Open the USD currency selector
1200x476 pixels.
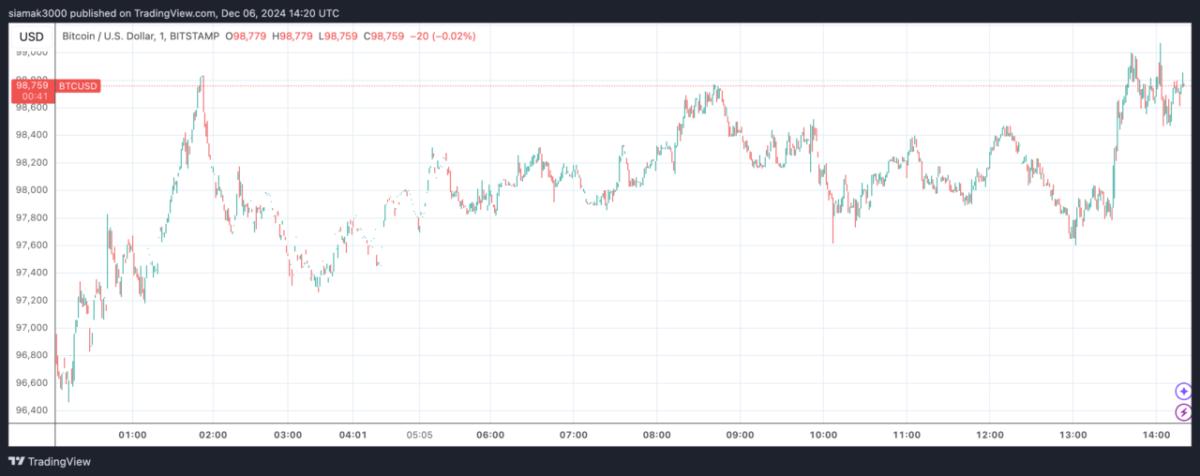pyautogui.click(x=32, y=36)
